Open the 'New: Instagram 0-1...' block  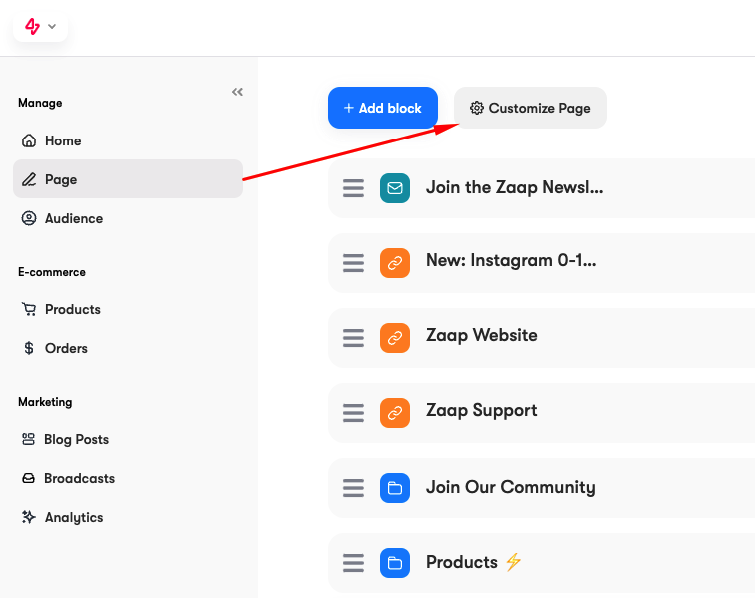511,260
